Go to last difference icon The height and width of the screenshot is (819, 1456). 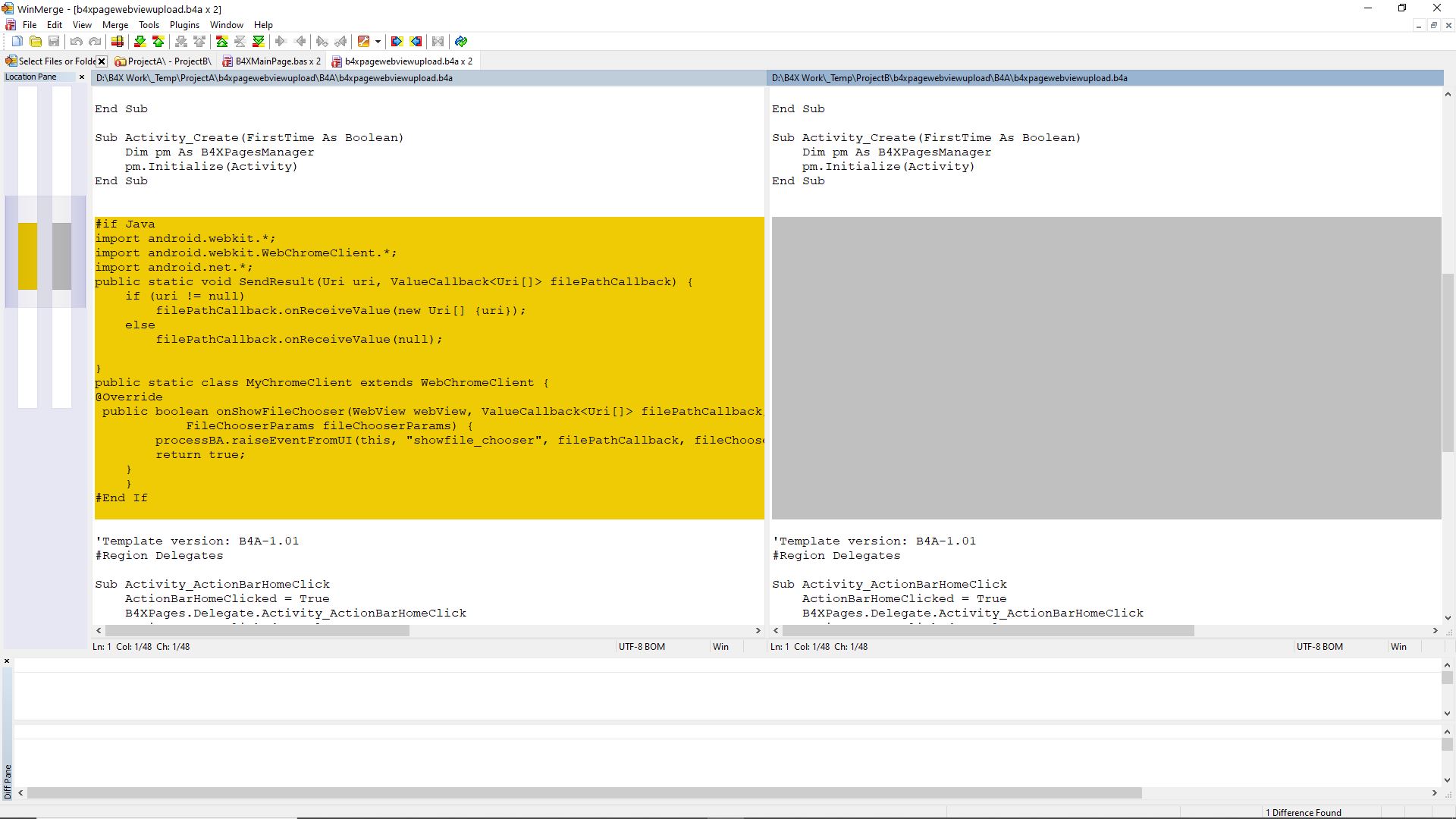pos(259,42)
